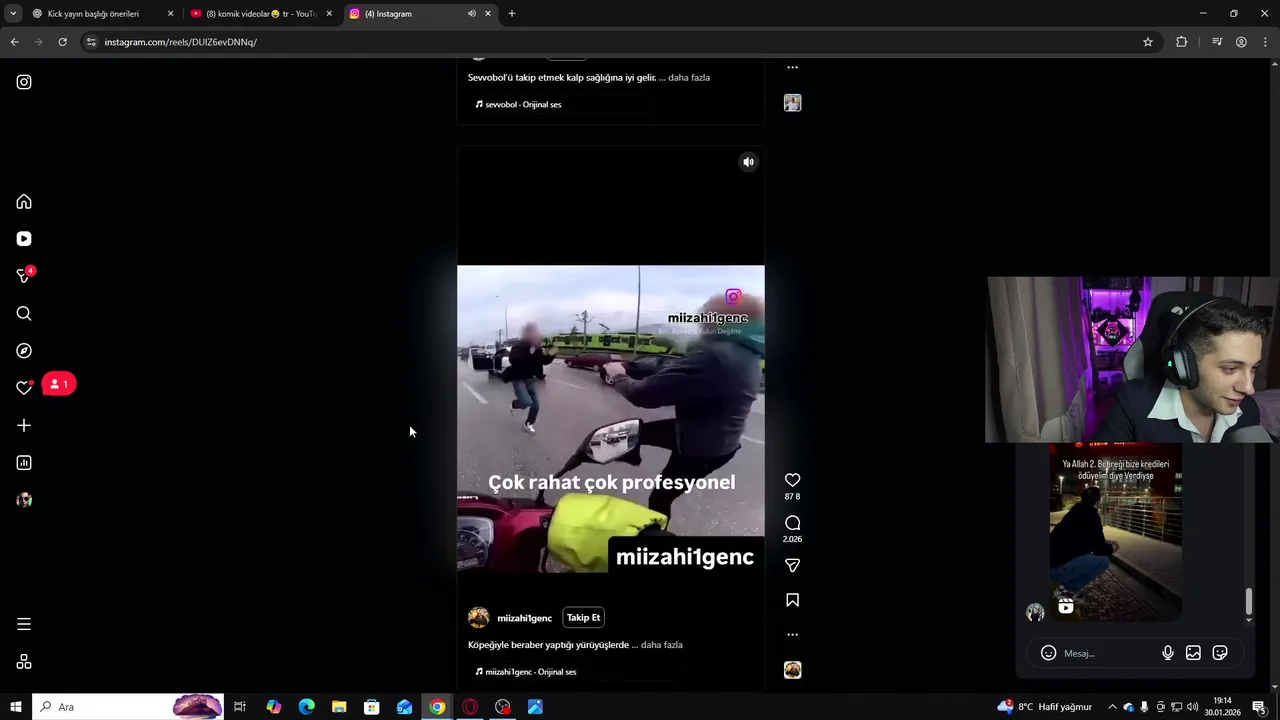Open the shared reel in the chat
Screen dimensions: 1280x720
coord(1115,532)
